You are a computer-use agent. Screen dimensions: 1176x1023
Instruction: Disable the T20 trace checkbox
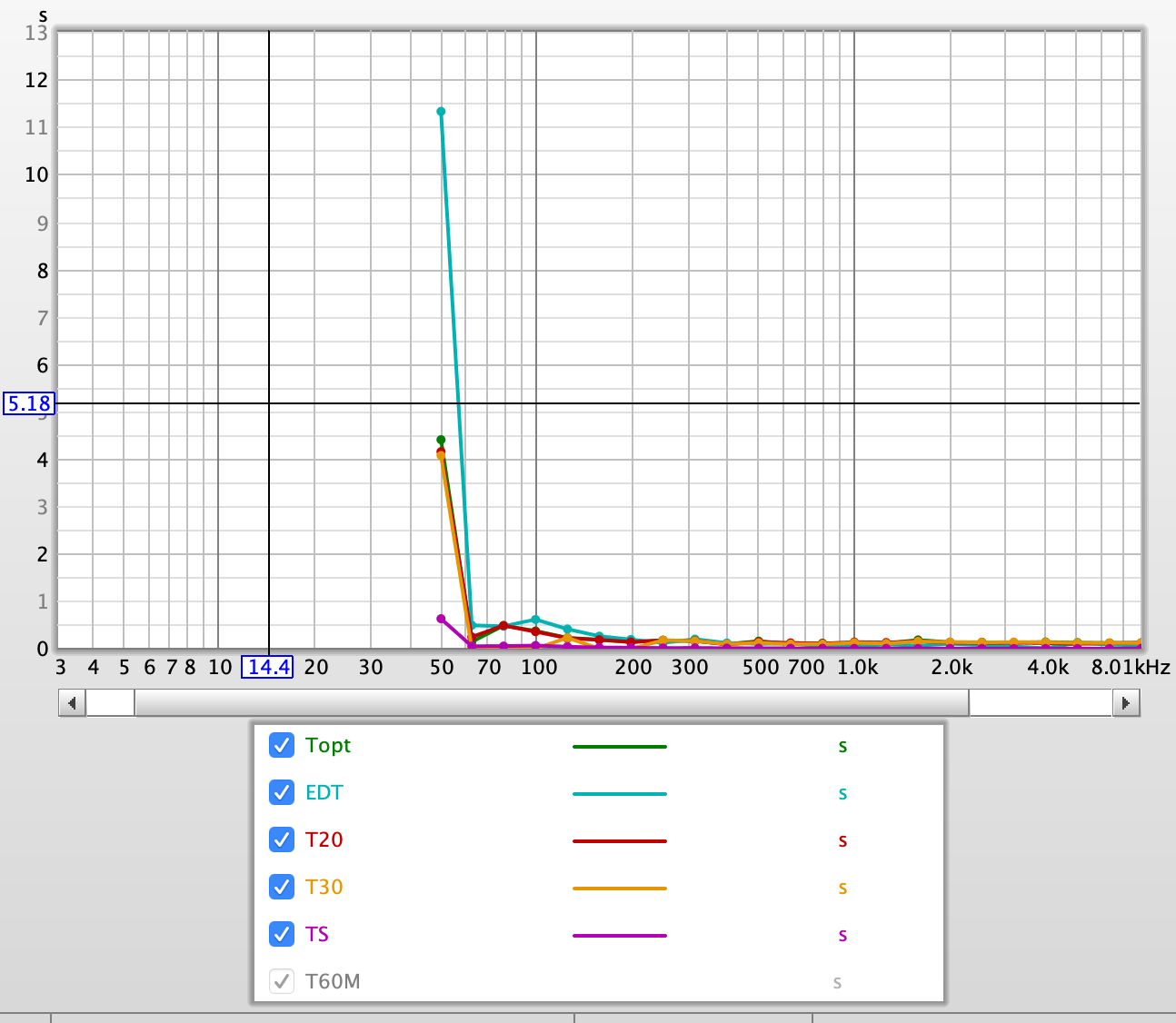(x=282, y=839)
